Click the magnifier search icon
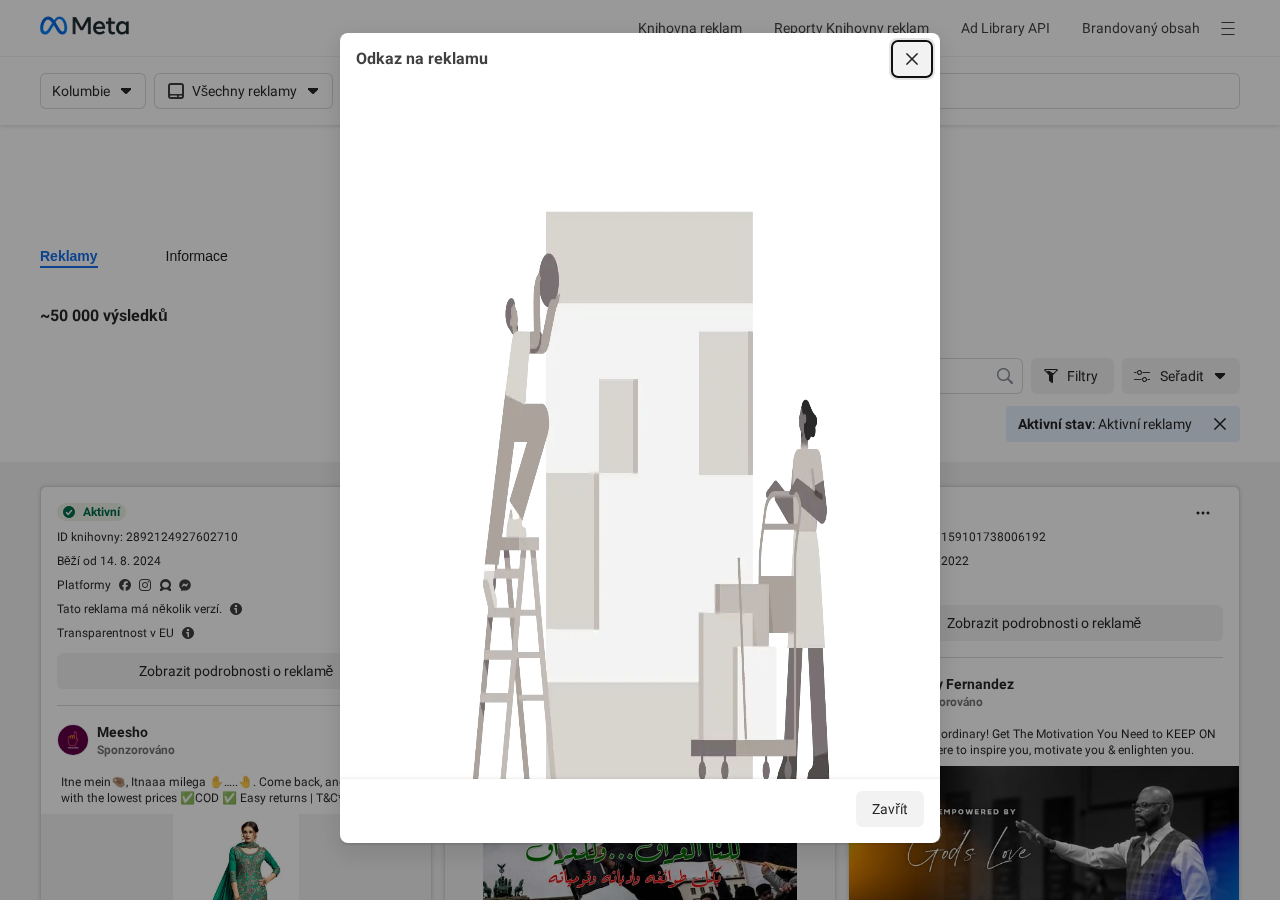Screen dimensions: 1280x900 point(1005,376)
